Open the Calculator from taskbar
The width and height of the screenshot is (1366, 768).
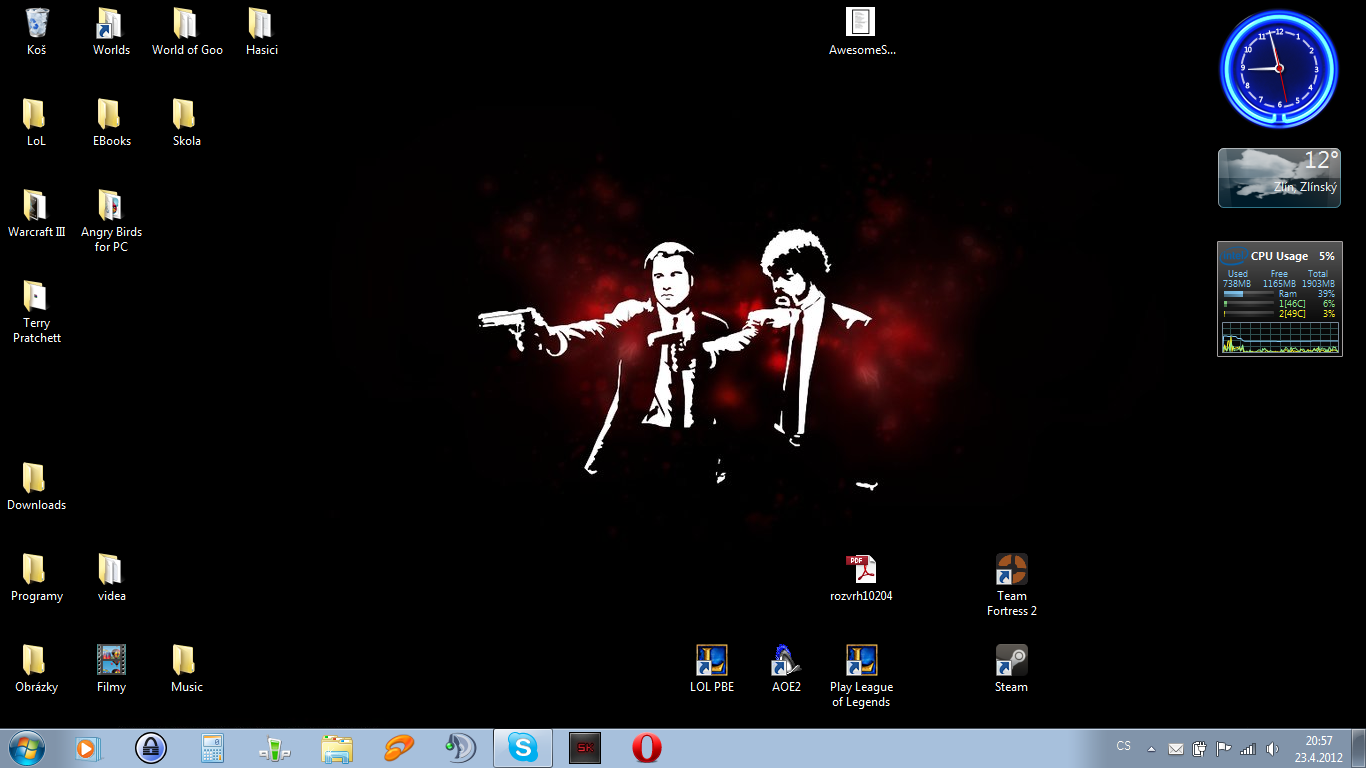[212, 748]
